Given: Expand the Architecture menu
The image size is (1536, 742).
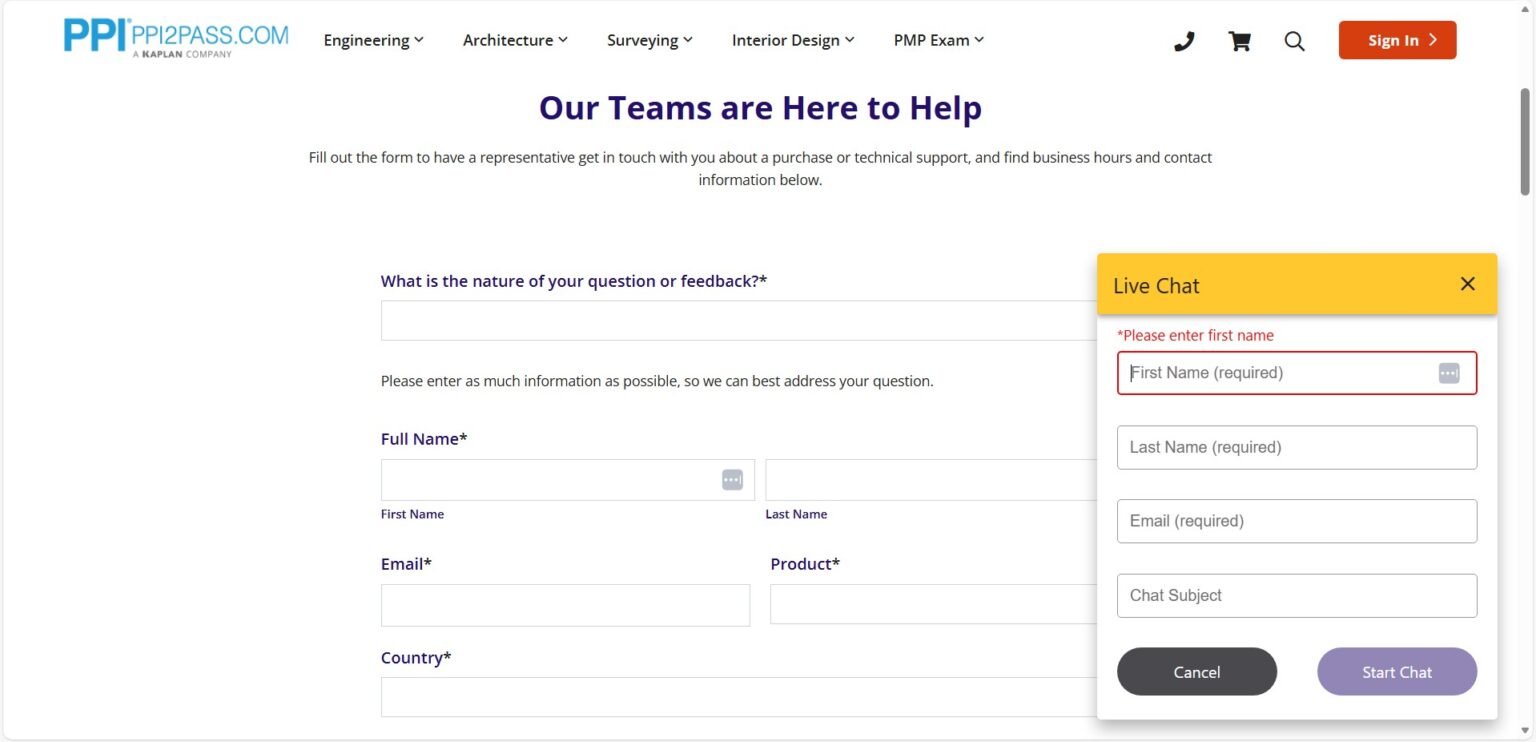Looking at the screenshot, I should coord(514,40).
